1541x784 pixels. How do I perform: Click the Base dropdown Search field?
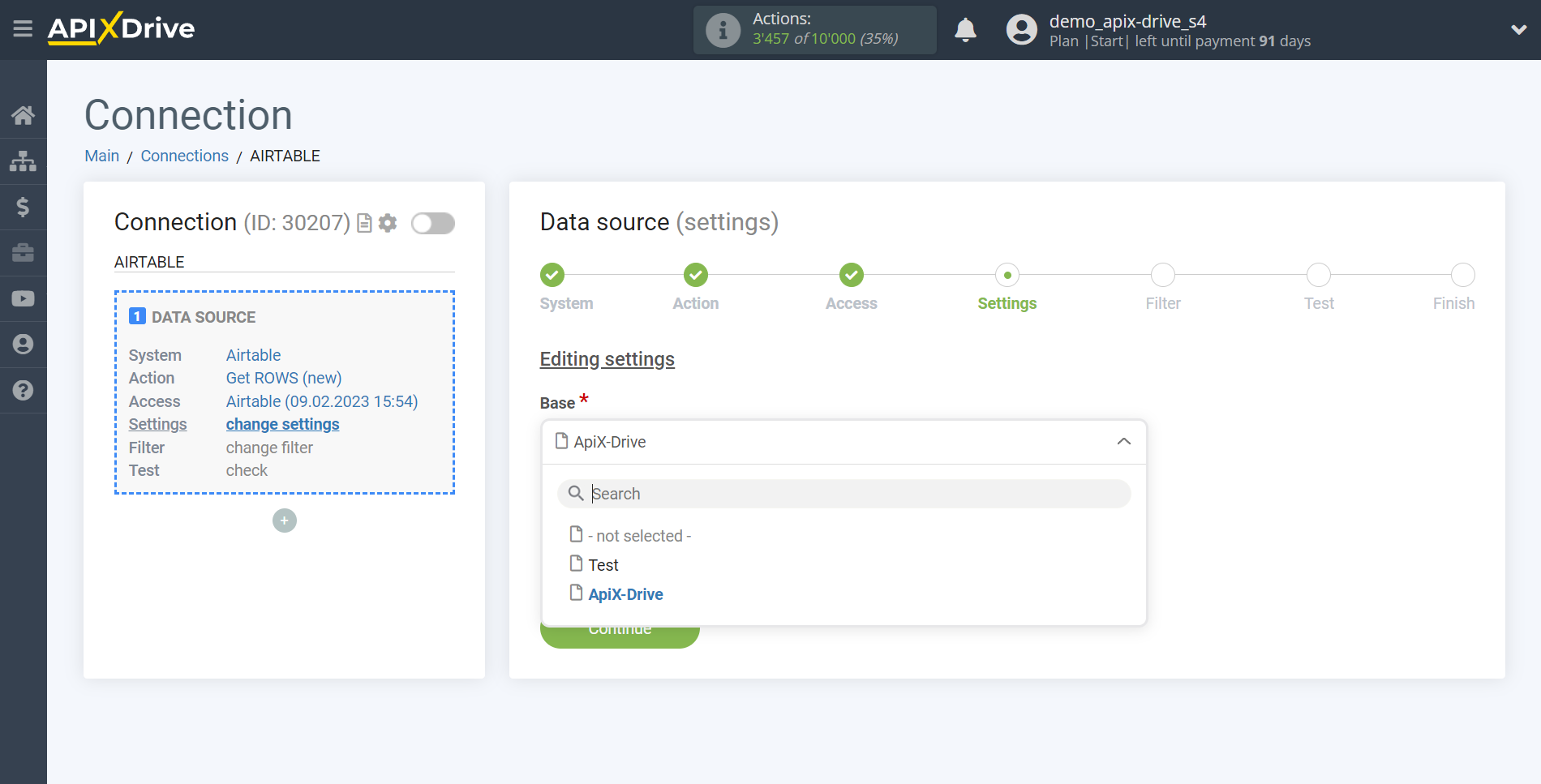point(843,494)
